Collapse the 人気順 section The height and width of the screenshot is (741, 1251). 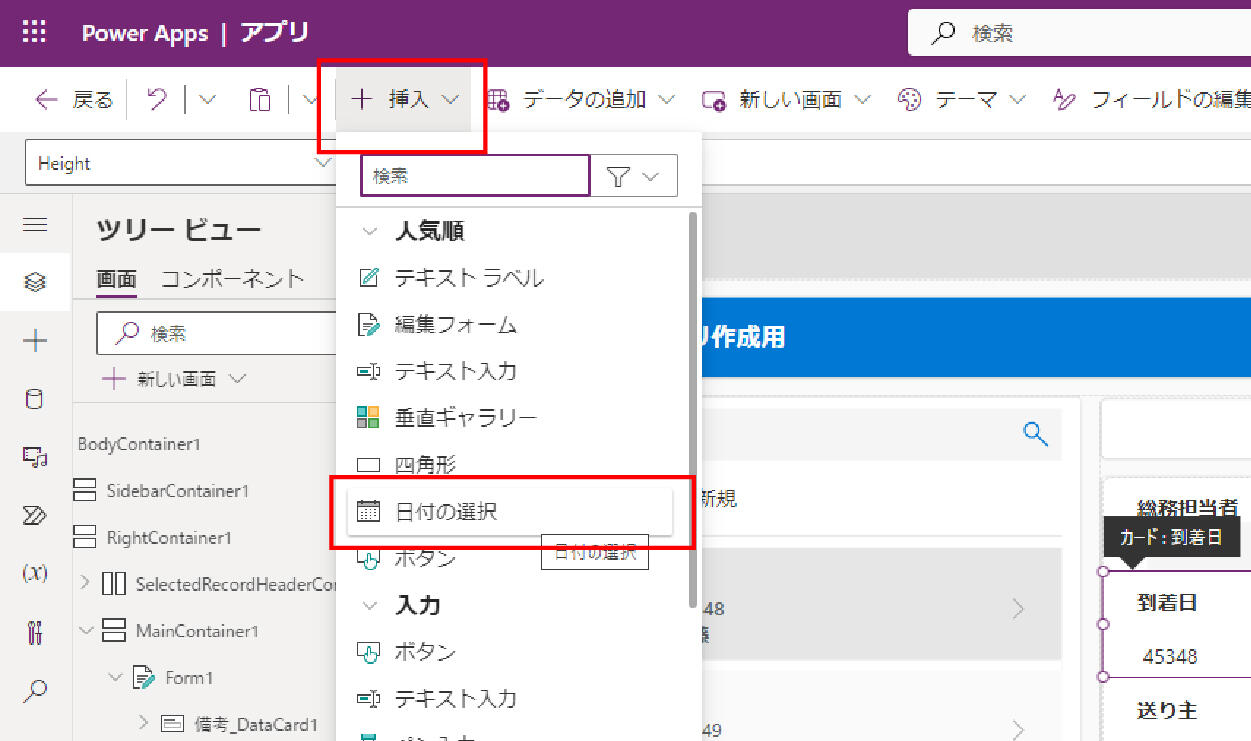[371, 232]
